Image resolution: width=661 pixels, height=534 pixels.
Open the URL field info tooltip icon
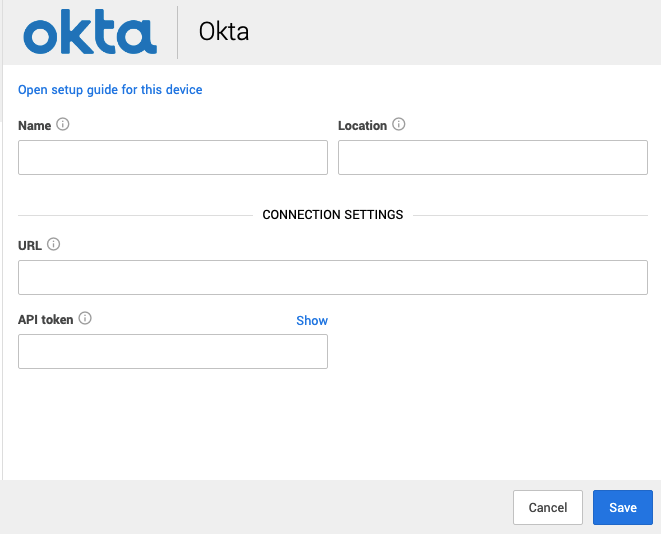pyautogui.click(x=54, y=244)
